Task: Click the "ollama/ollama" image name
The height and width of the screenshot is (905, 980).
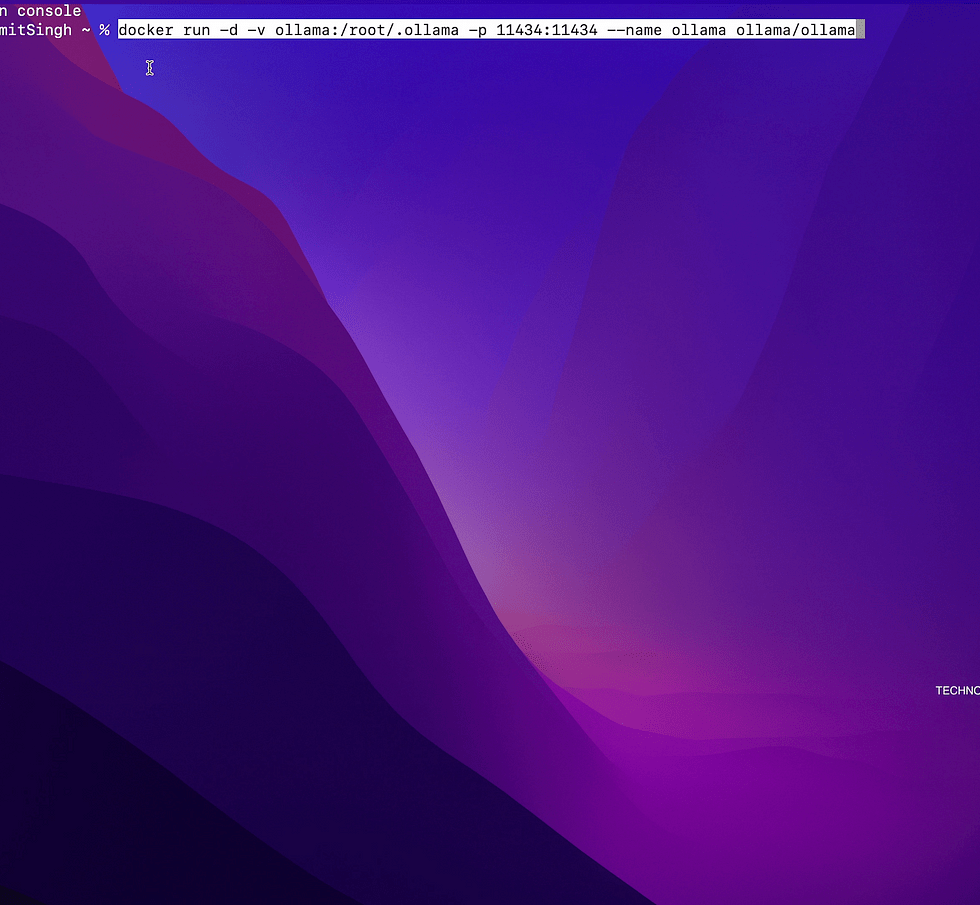Action: pyautogui.click(x=795, y=30)
